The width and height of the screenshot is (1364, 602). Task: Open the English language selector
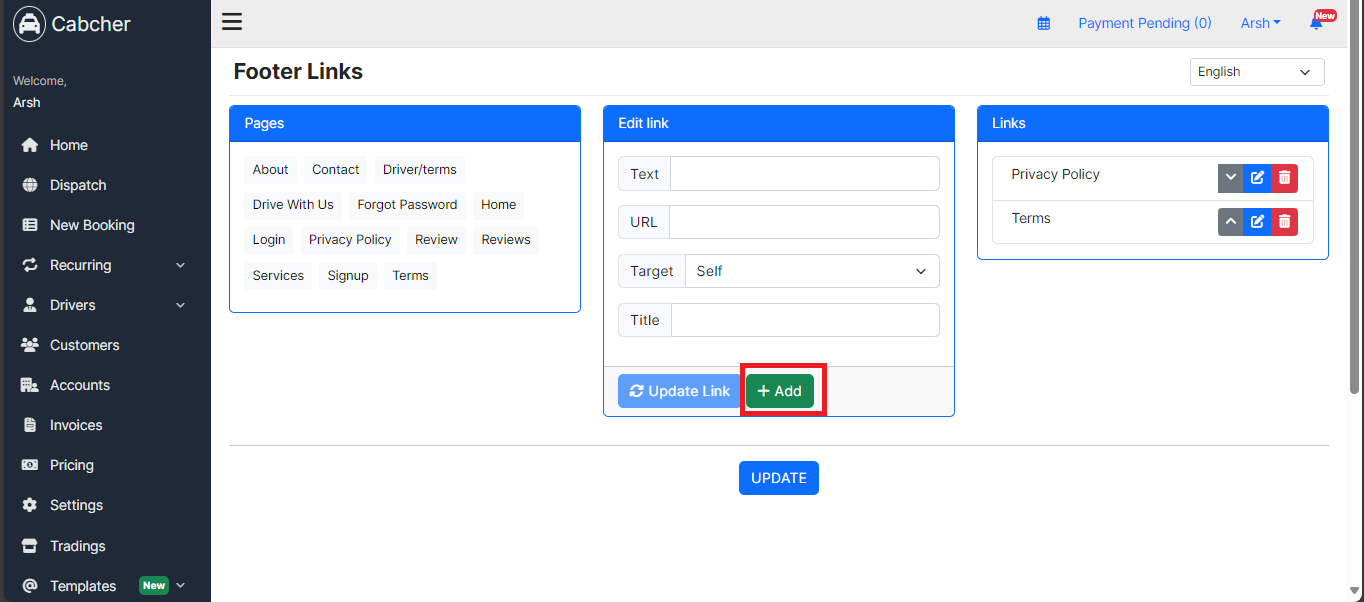pos(1257,72)
